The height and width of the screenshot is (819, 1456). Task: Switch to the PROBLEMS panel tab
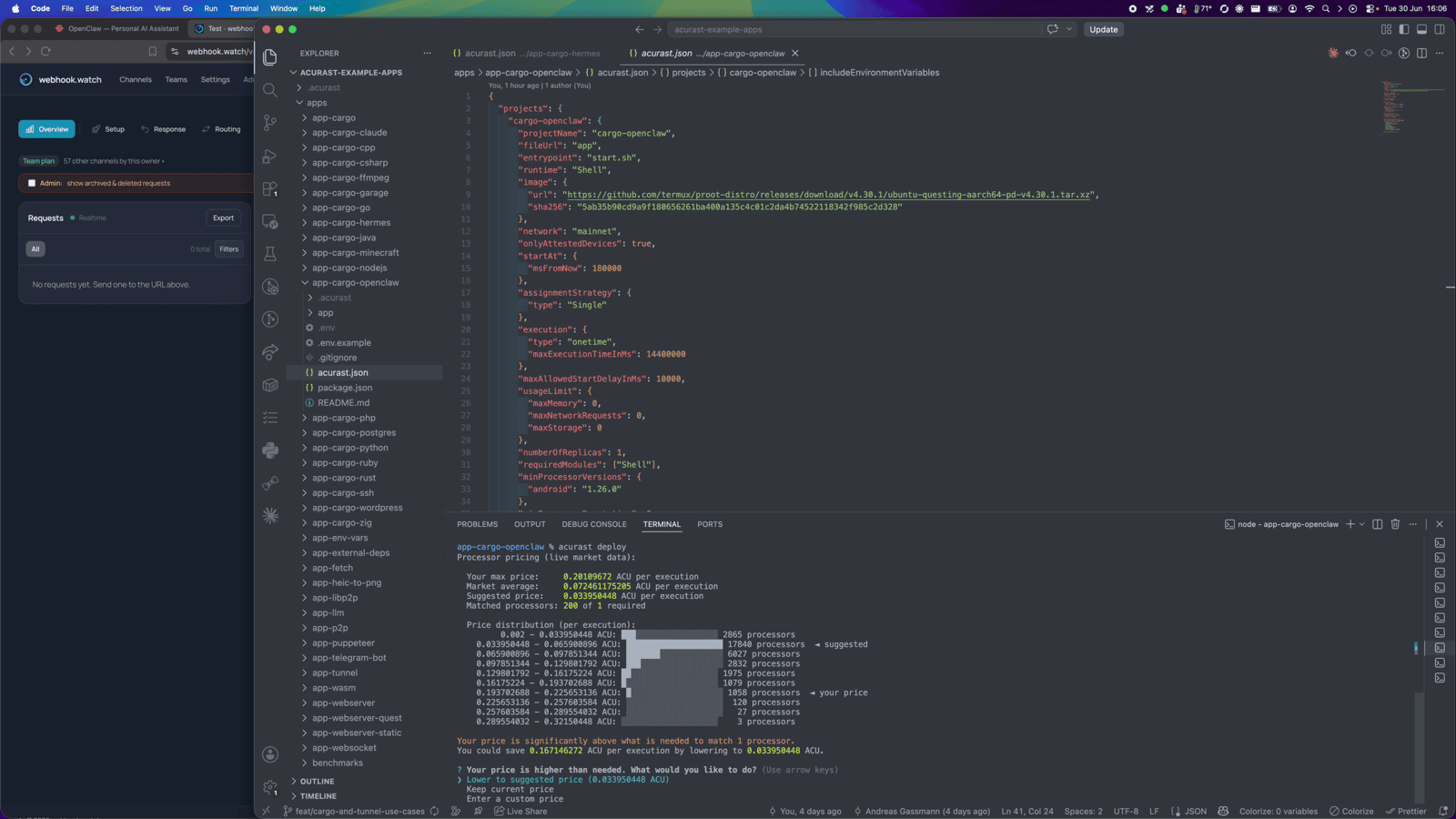tap(477, 524)
